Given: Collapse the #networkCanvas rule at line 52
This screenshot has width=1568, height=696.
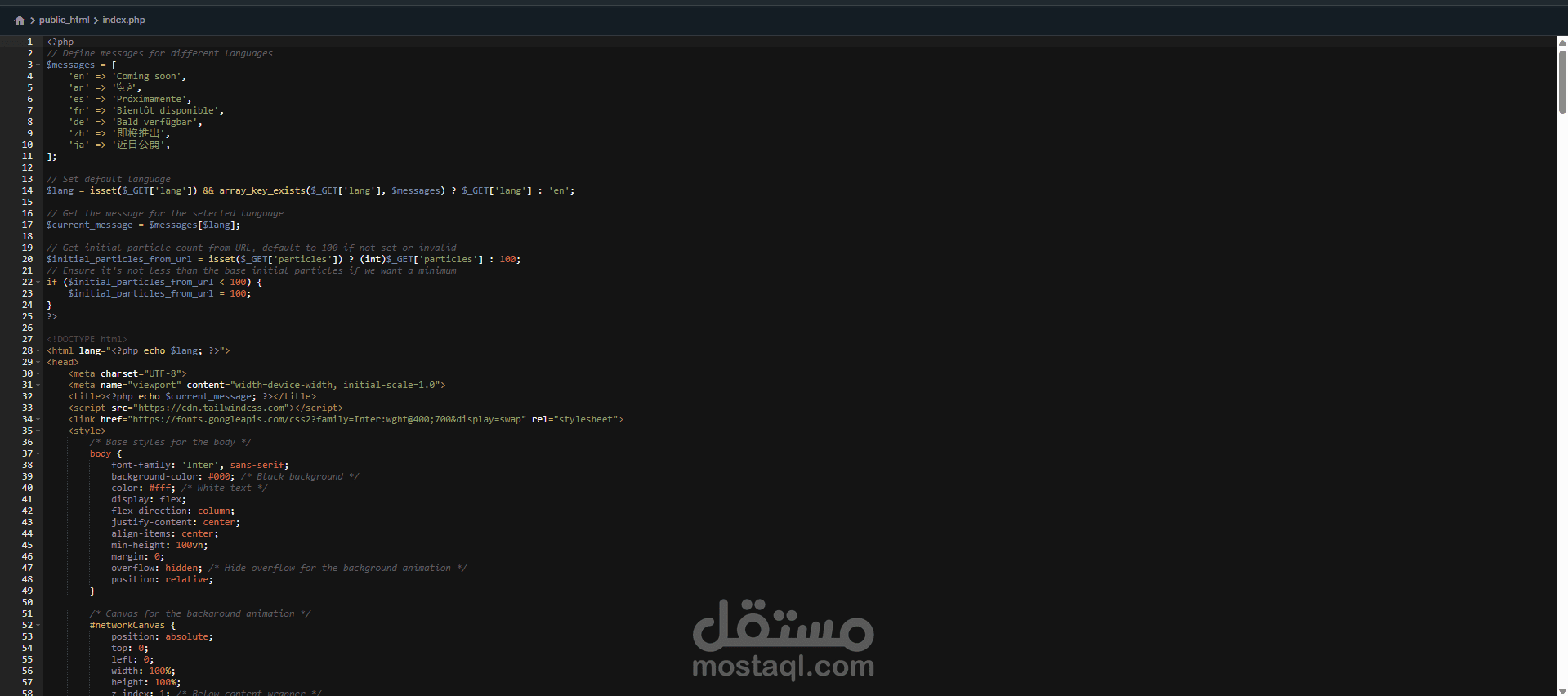Looking at the screenshot, I should (x=38, y=626).
